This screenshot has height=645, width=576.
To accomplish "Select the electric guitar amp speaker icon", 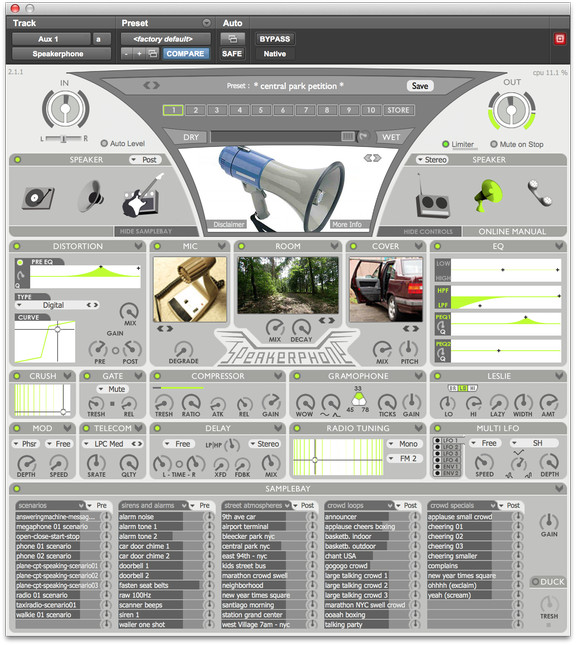I will pyautogui.click(x=142, y=196).
